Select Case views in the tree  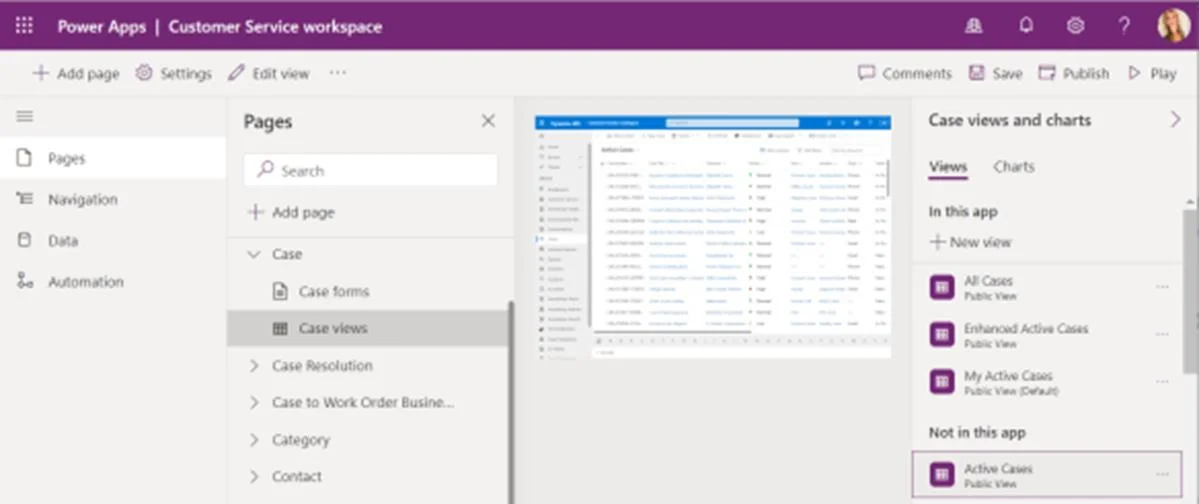pos(368,328)
